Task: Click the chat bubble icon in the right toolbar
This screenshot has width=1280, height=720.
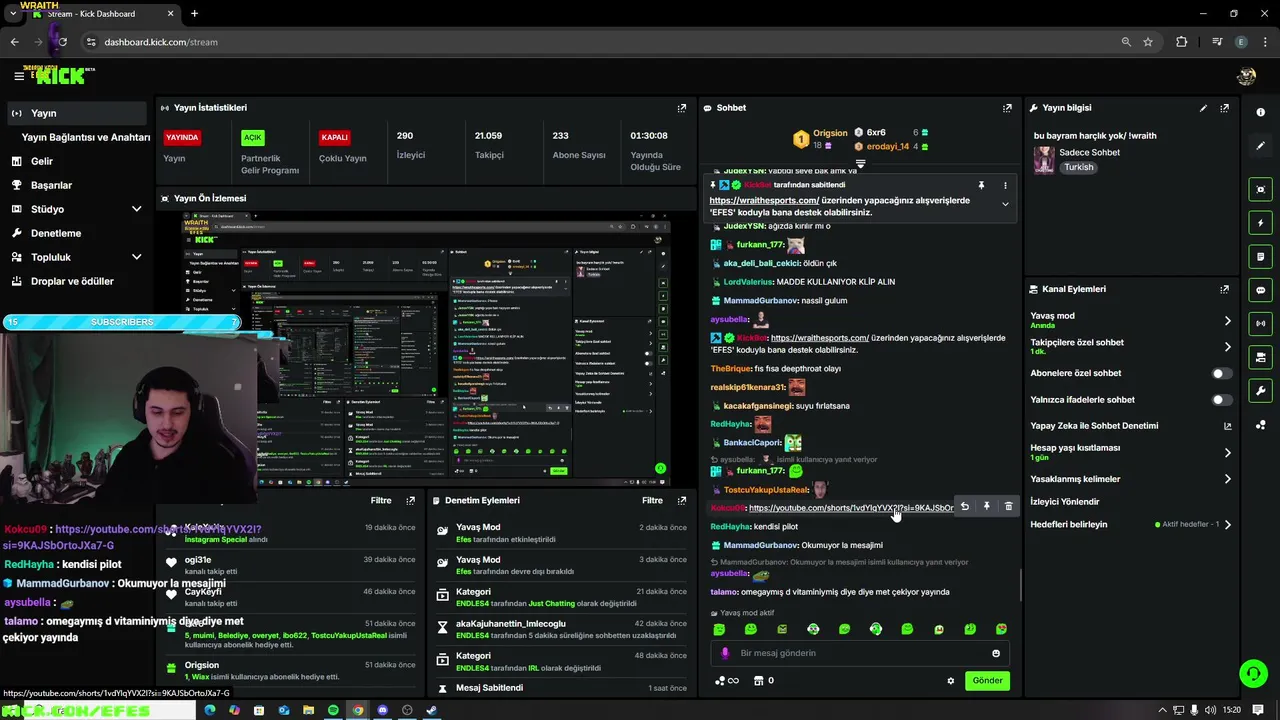Action: tap(1260, 290)
